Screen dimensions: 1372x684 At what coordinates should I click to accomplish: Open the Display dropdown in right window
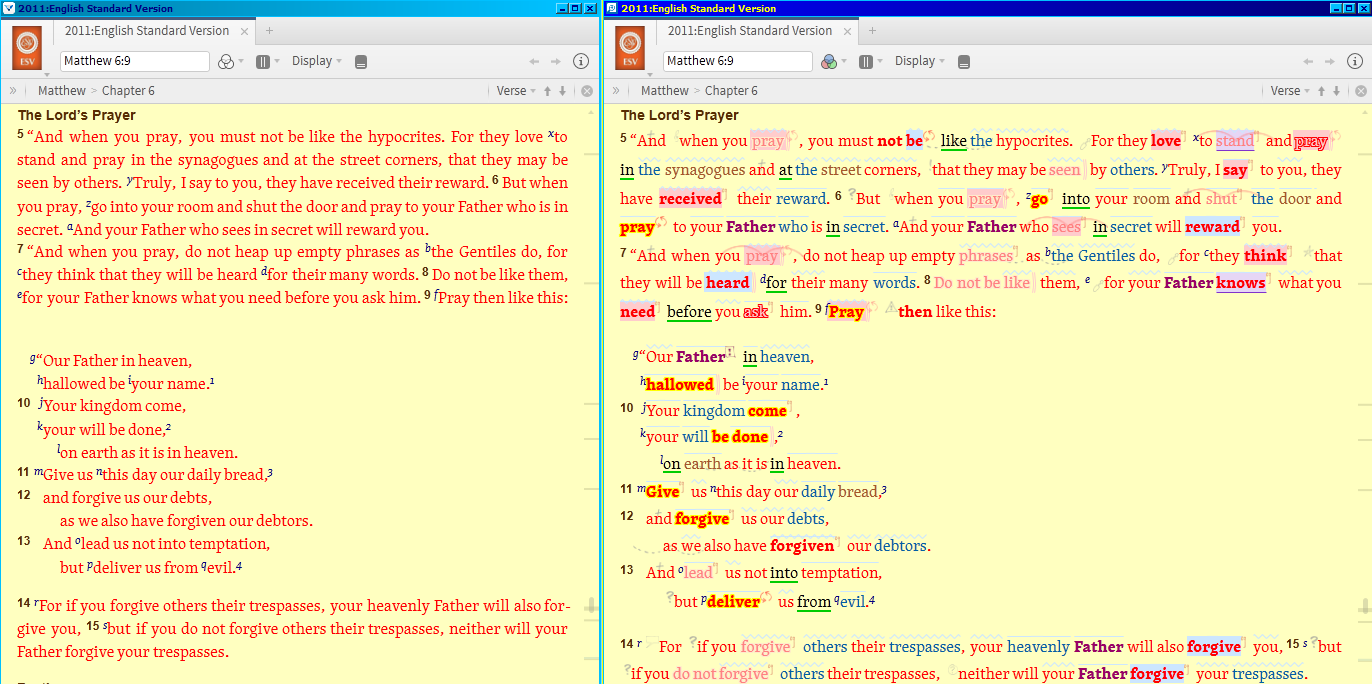coord(919,61)
